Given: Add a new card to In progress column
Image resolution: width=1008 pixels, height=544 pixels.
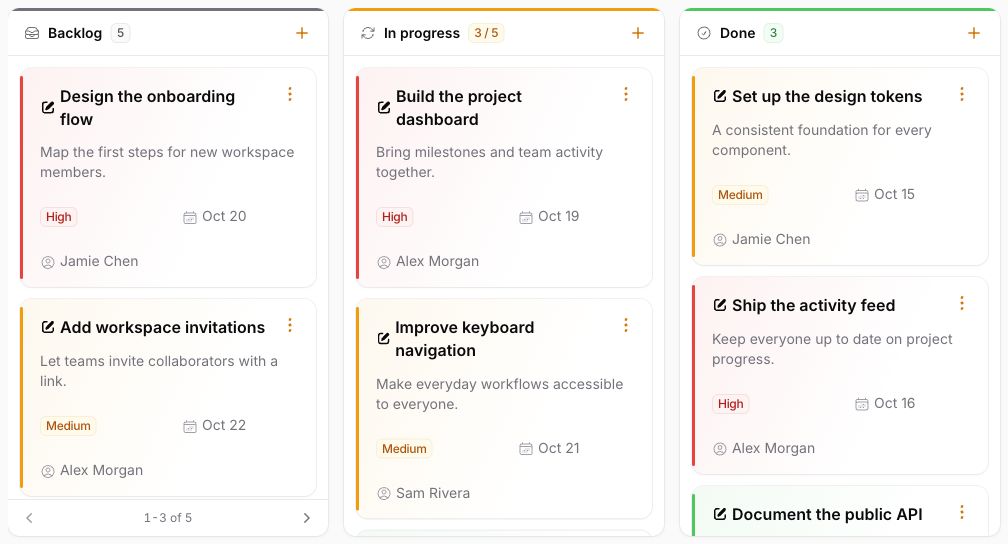Looking at the screenshot, I should point(638,33).
